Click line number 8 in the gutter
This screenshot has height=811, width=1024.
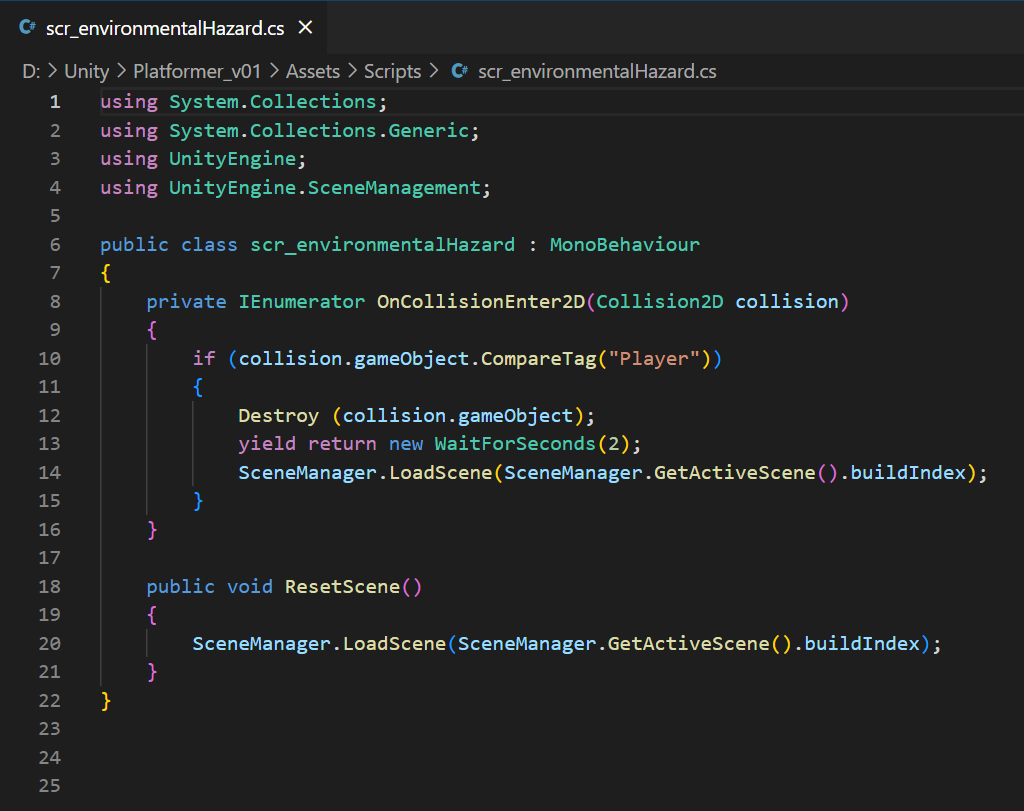[x=54, y=301]
